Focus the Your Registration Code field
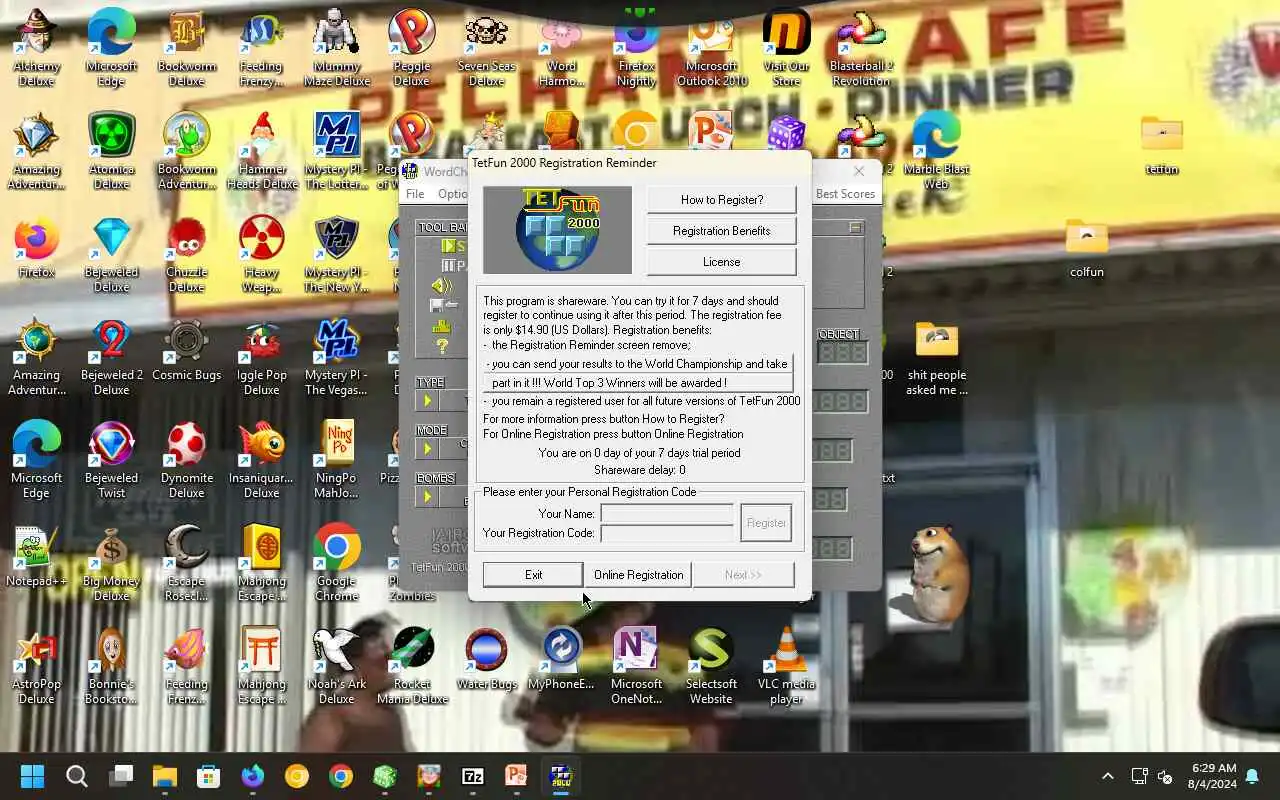Screen dimensions: 1280x800 click(x=667, y=533)
